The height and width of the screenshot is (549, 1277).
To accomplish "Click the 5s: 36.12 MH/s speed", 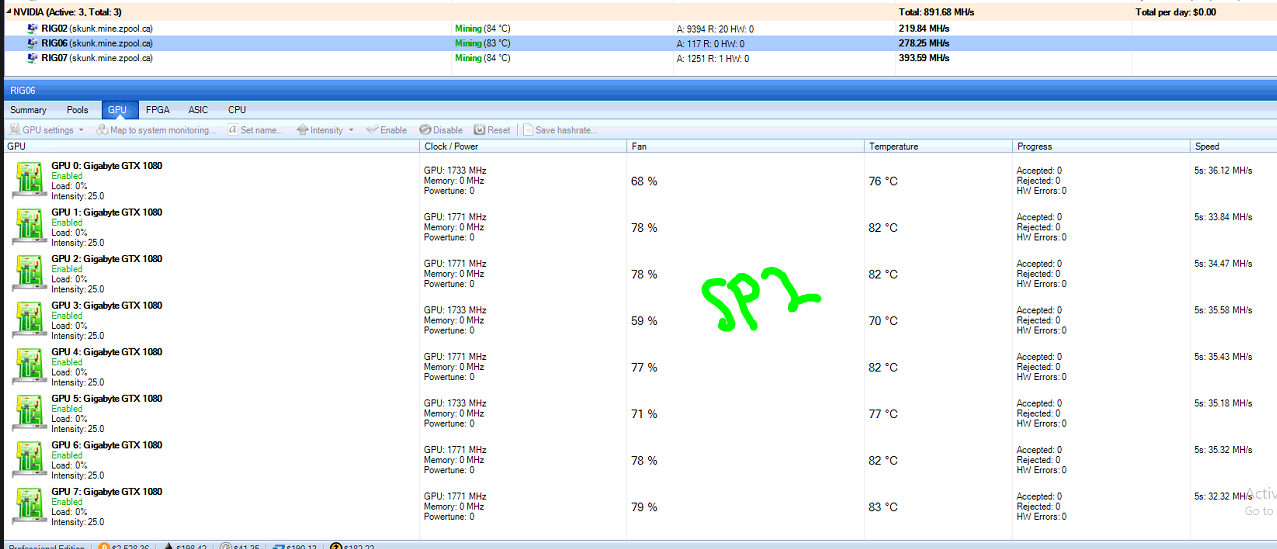I will coord(1223,170).
